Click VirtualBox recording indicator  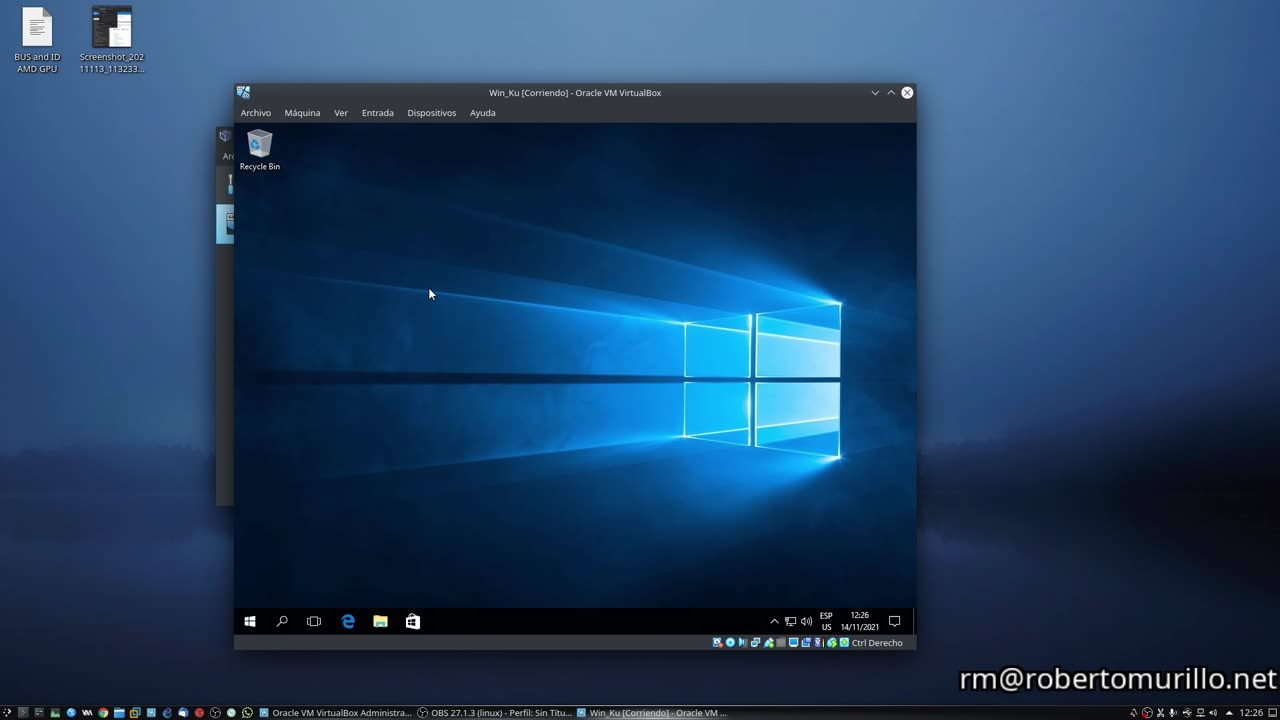tap(806, 643)
